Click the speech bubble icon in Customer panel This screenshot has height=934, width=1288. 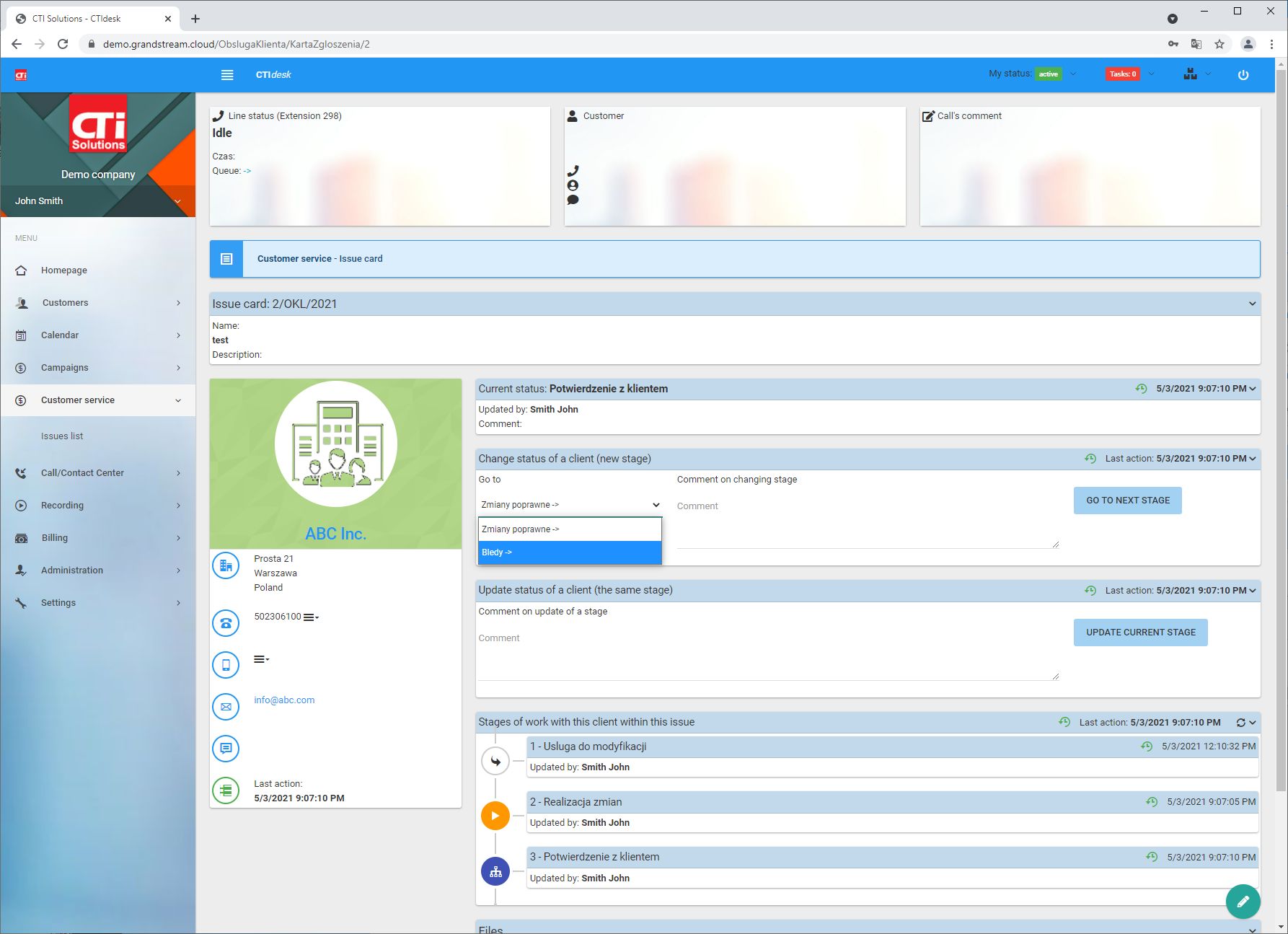coord(573,200)
